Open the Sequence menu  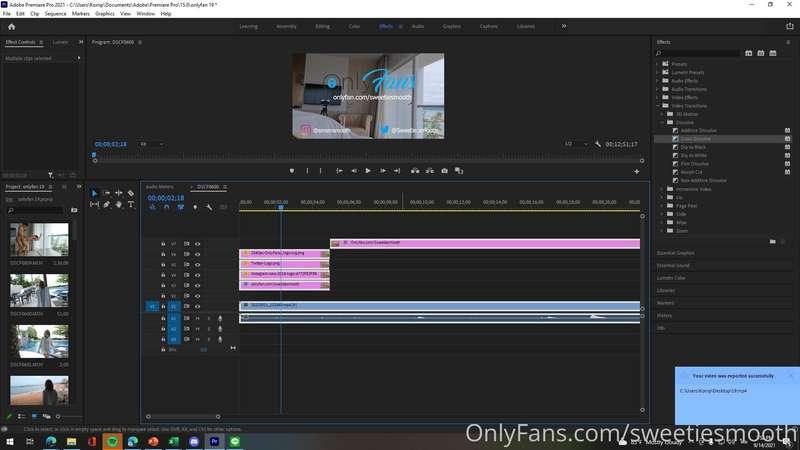(55, 14)
